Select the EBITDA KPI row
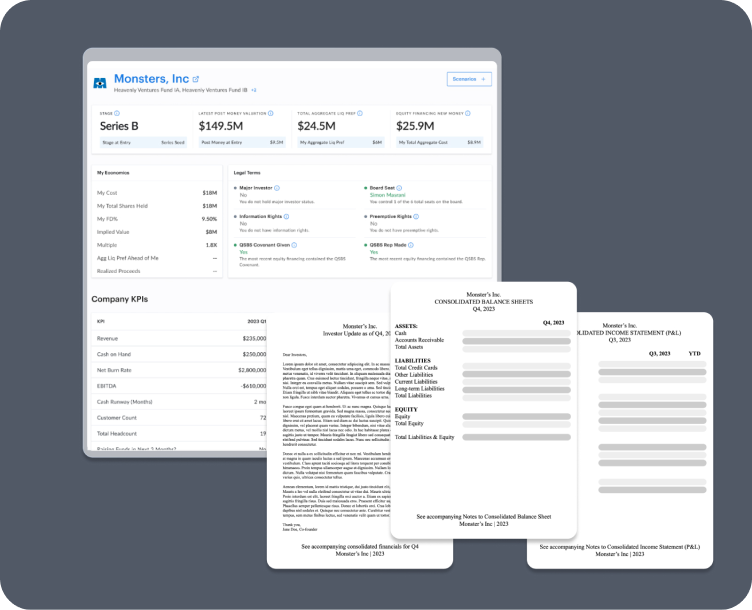 click(x=179, y=386)
